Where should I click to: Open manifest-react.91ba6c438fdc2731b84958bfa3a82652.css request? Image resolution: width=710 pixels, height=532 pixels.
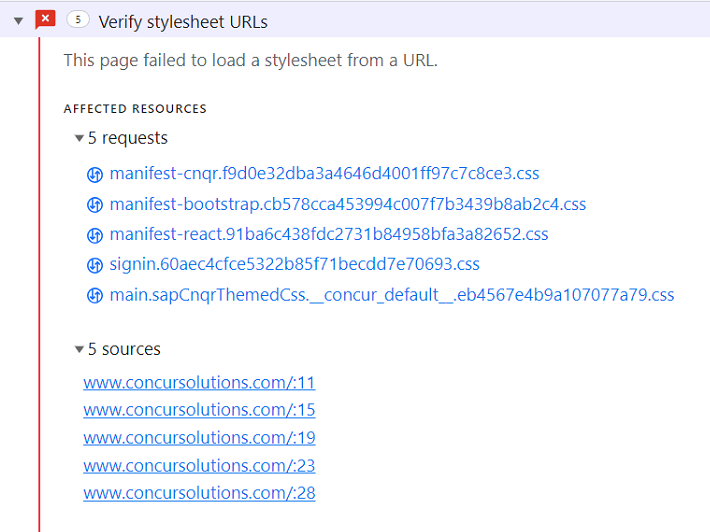tap(329, 235)
